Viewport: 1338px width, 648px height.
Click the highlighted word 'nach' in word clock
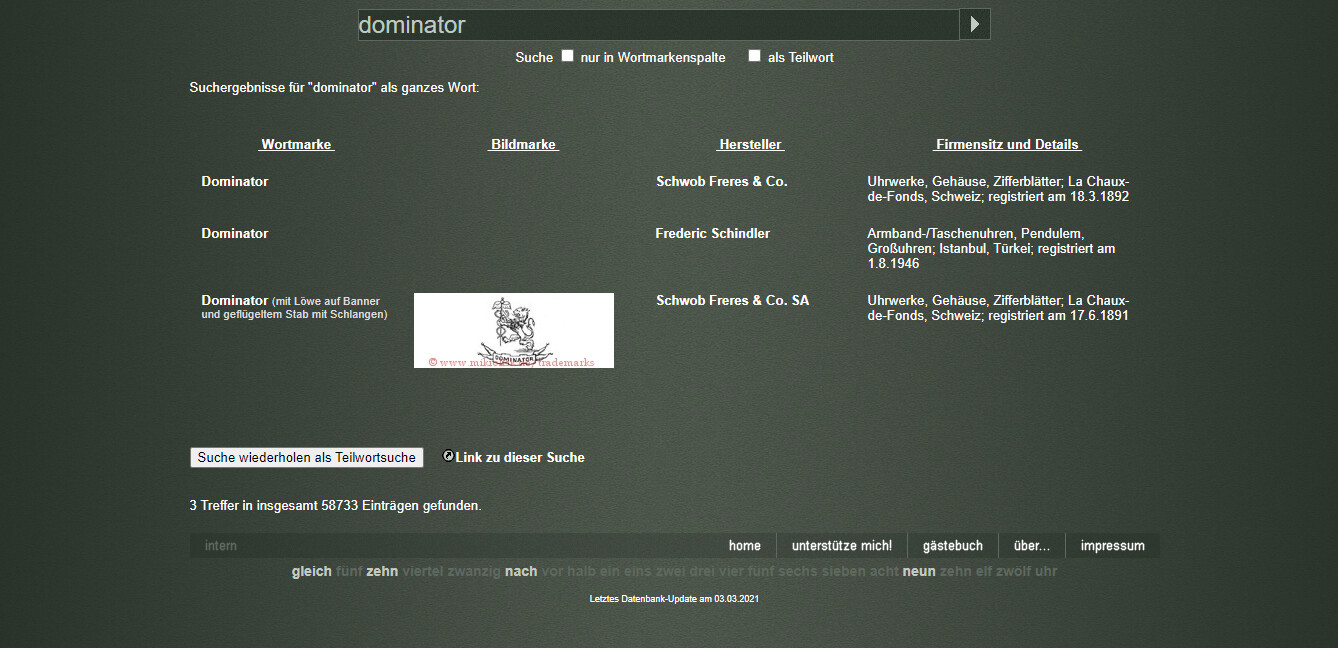coord(521,572)
